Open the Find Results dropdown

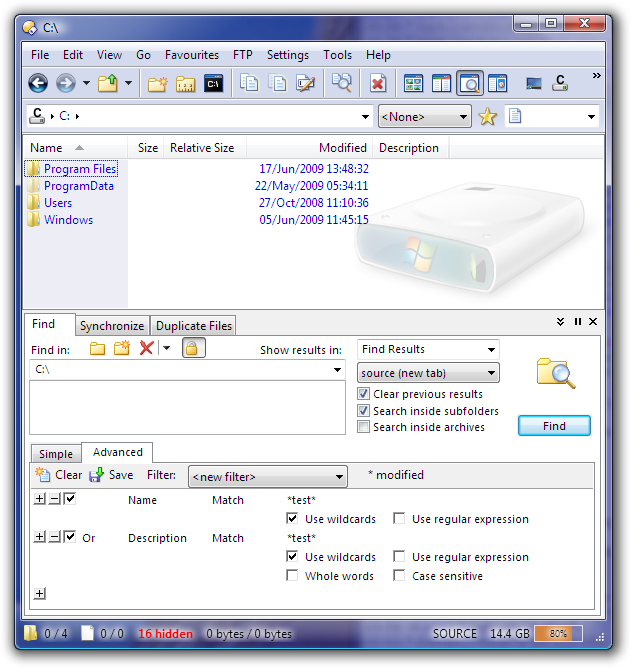[428, 350]
